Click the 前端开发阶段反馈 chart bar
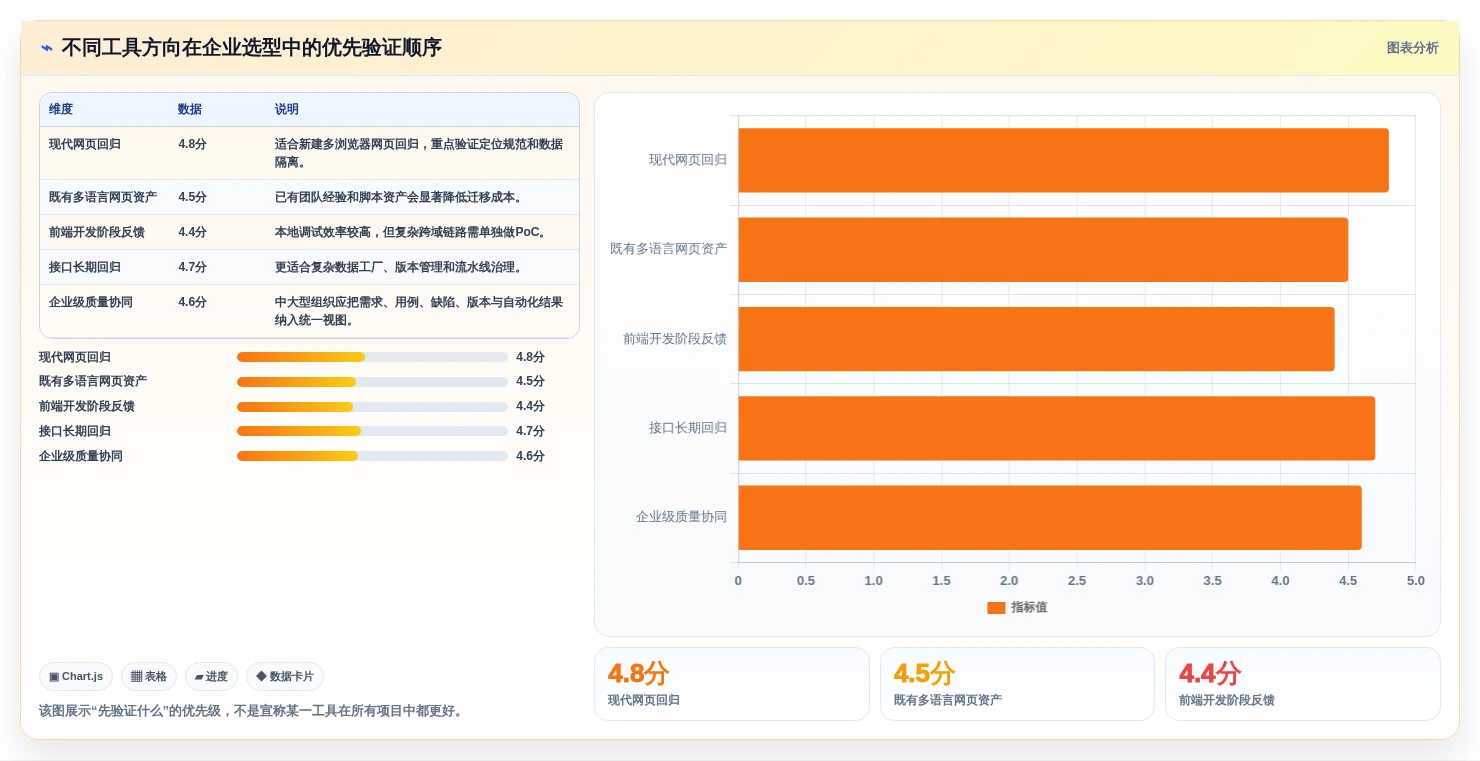The height and width of the screenshot is (761, 1480). click(x=1036, y=339)
